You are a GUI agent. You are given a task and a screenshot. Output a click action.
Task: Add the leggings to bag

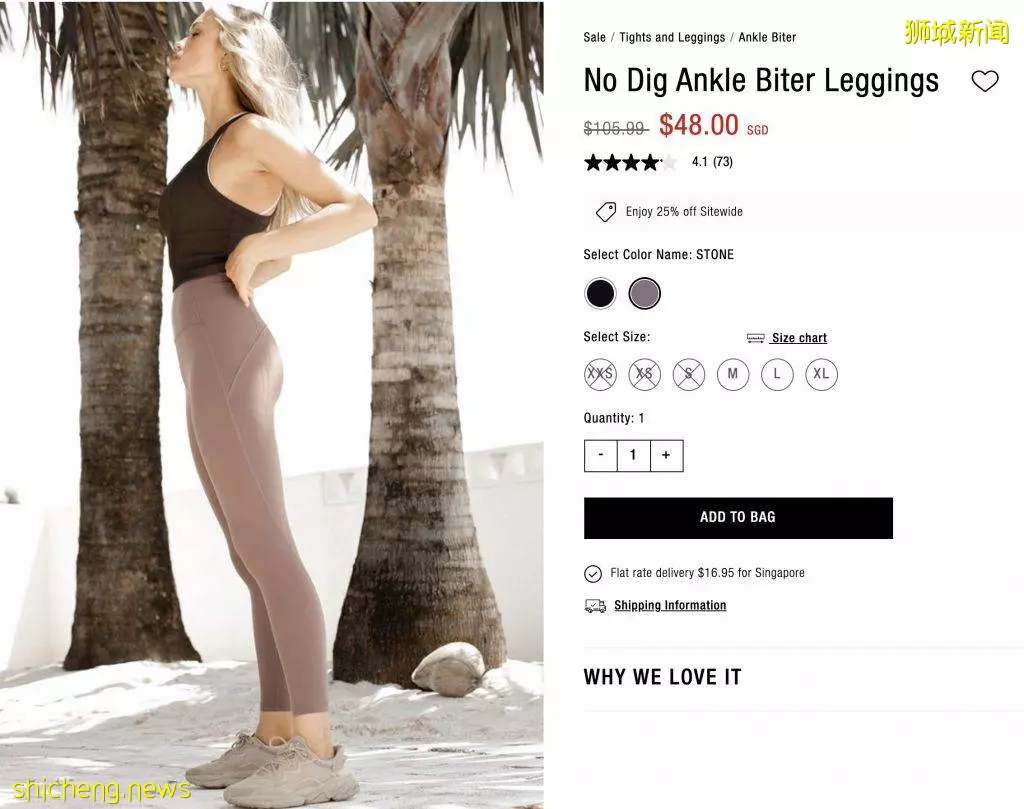click(x=738, y=518)
